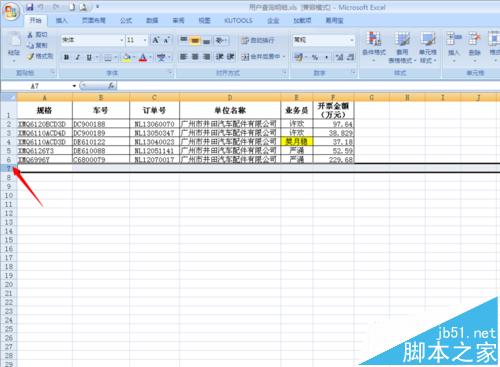The image size is (500, 367).
Task: Open the Font dialog launcher
Action: (x=170, y=72)
